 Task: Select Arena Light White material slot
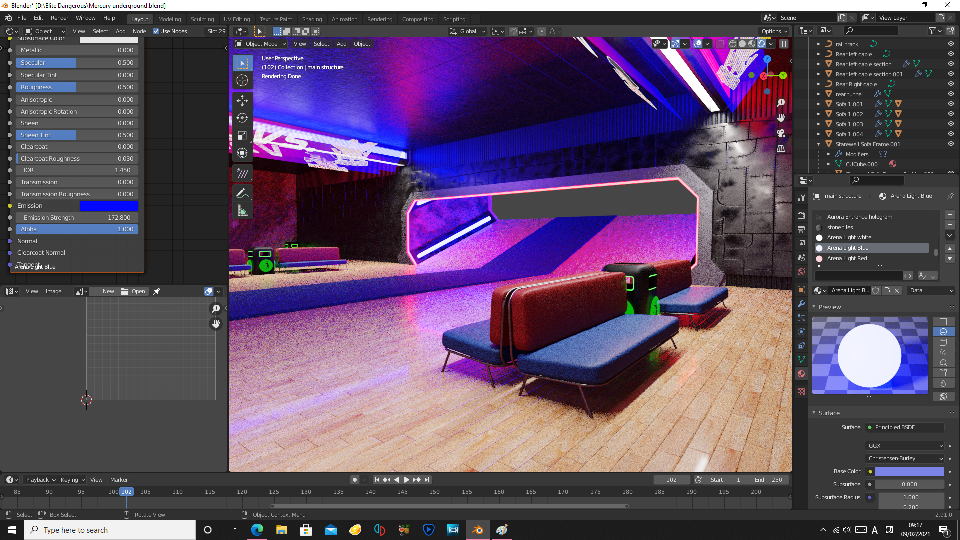(872, 238)
